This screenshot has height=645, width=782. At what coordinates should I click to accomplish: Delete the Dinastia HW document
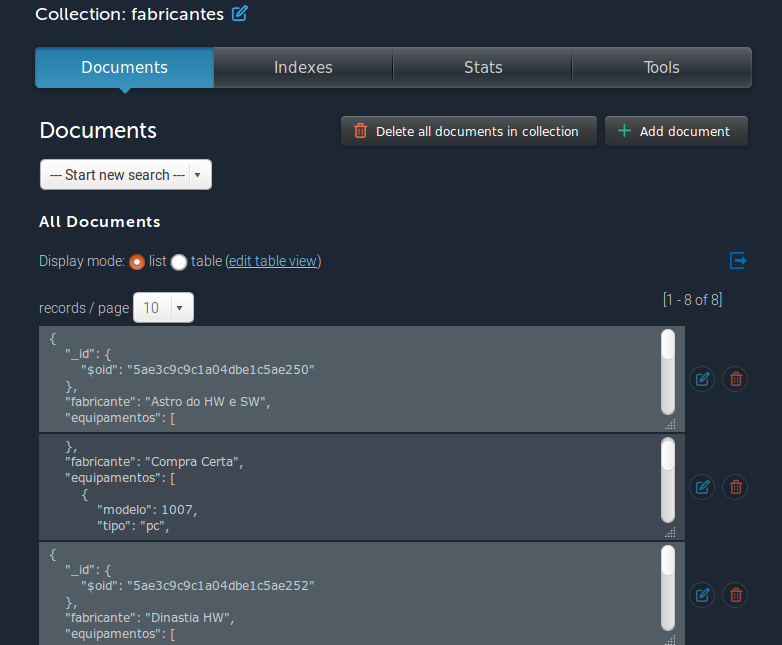[x=735, y=595]
